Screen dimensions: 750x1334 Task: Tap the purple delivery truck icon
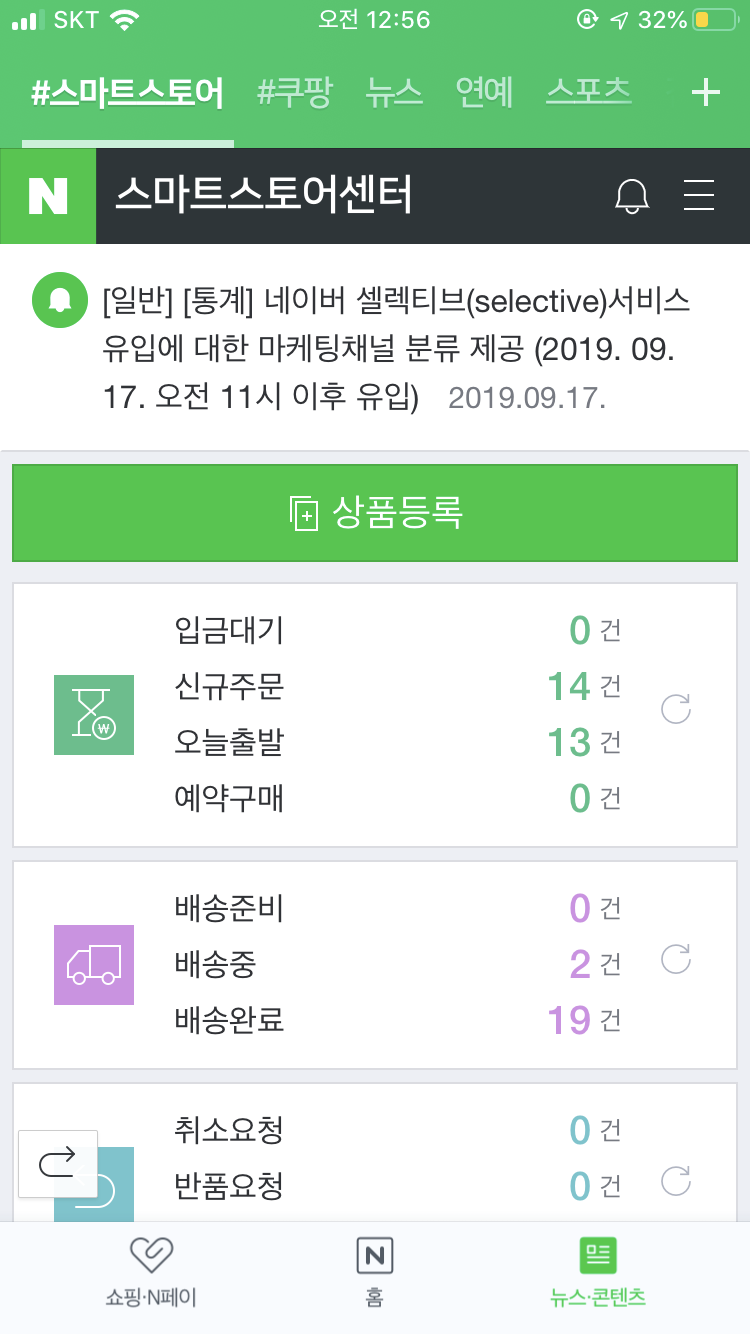pyautogui.click(x=94, y=964)
